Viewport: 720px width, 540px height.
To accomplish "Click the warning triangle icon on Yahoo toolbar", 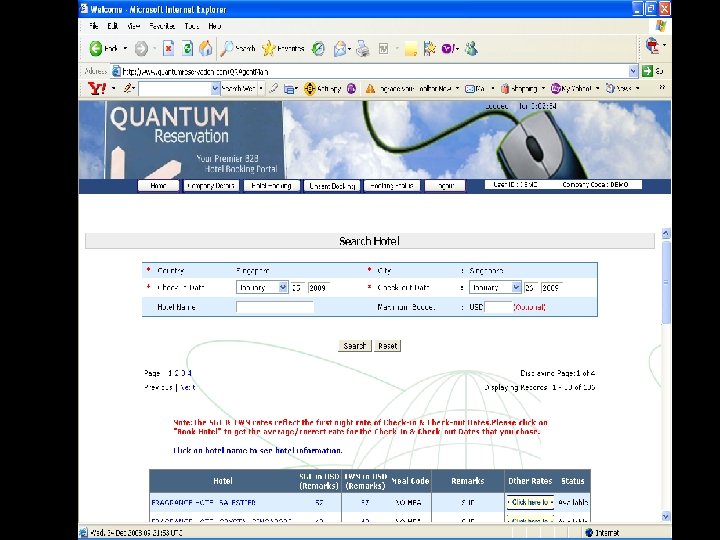I will click(370, 89).
